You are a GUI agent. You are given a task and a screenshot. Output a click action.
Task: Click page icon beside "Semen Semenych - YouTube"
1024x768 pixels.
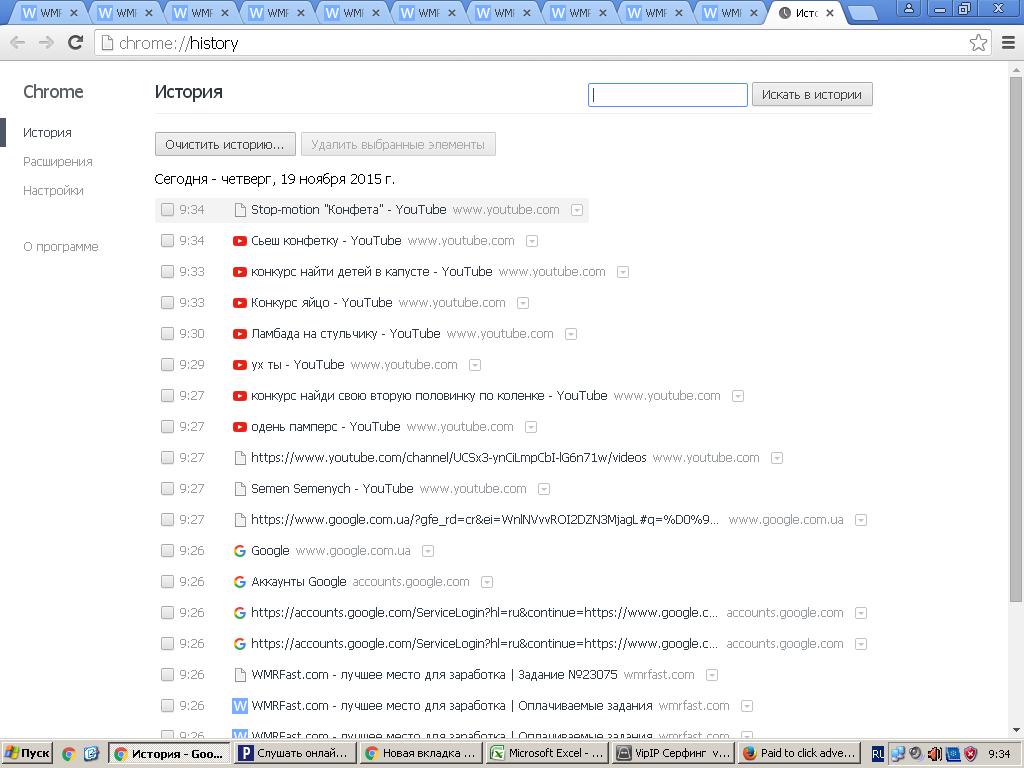pyautogui.click(x=240, y=488)
